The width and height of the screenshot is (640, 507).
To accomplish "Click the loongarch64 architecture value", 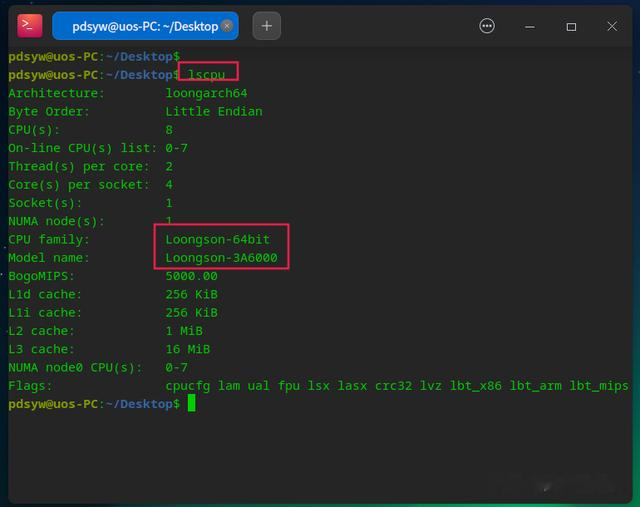I will (206, 93).
